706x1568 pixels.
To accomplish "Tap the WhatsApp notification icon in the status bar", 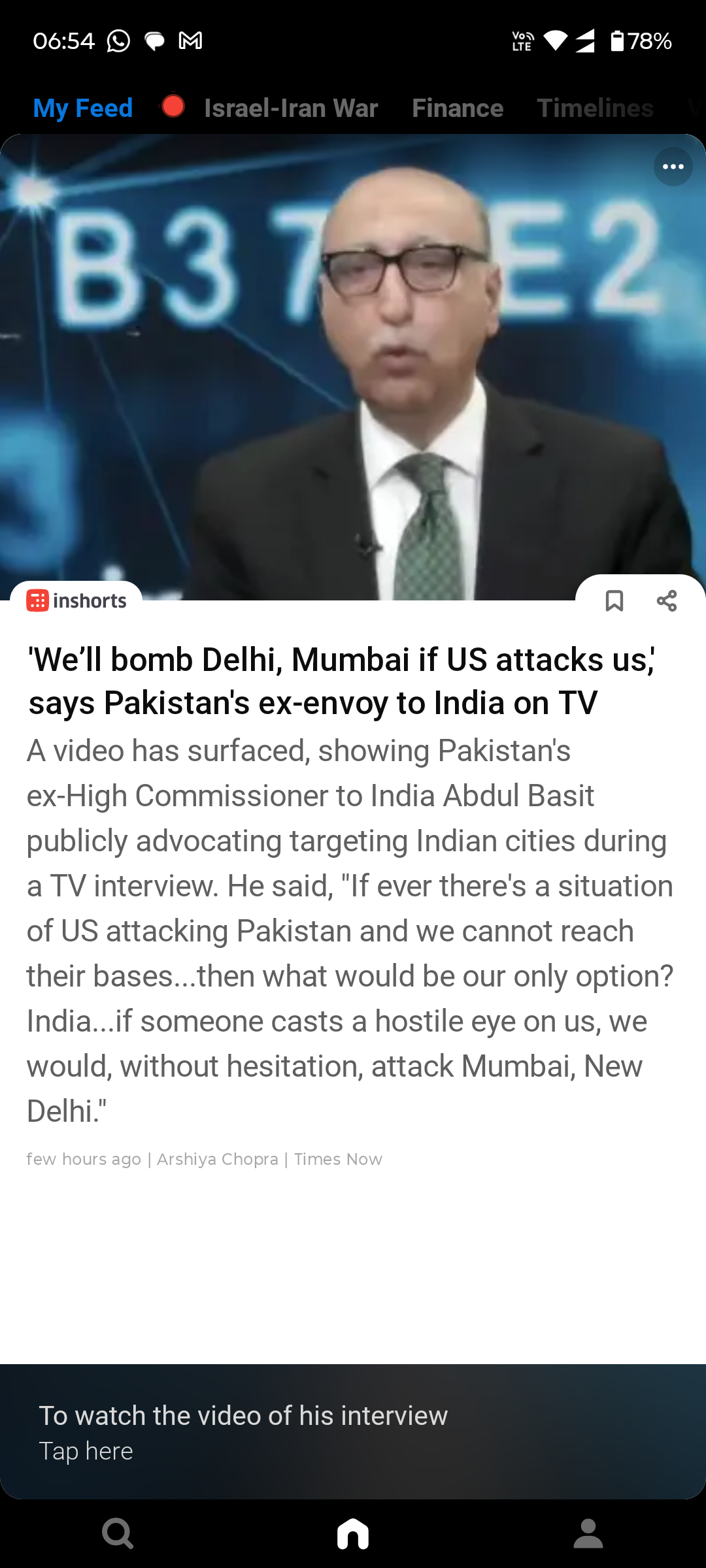I will pos(118,41).
